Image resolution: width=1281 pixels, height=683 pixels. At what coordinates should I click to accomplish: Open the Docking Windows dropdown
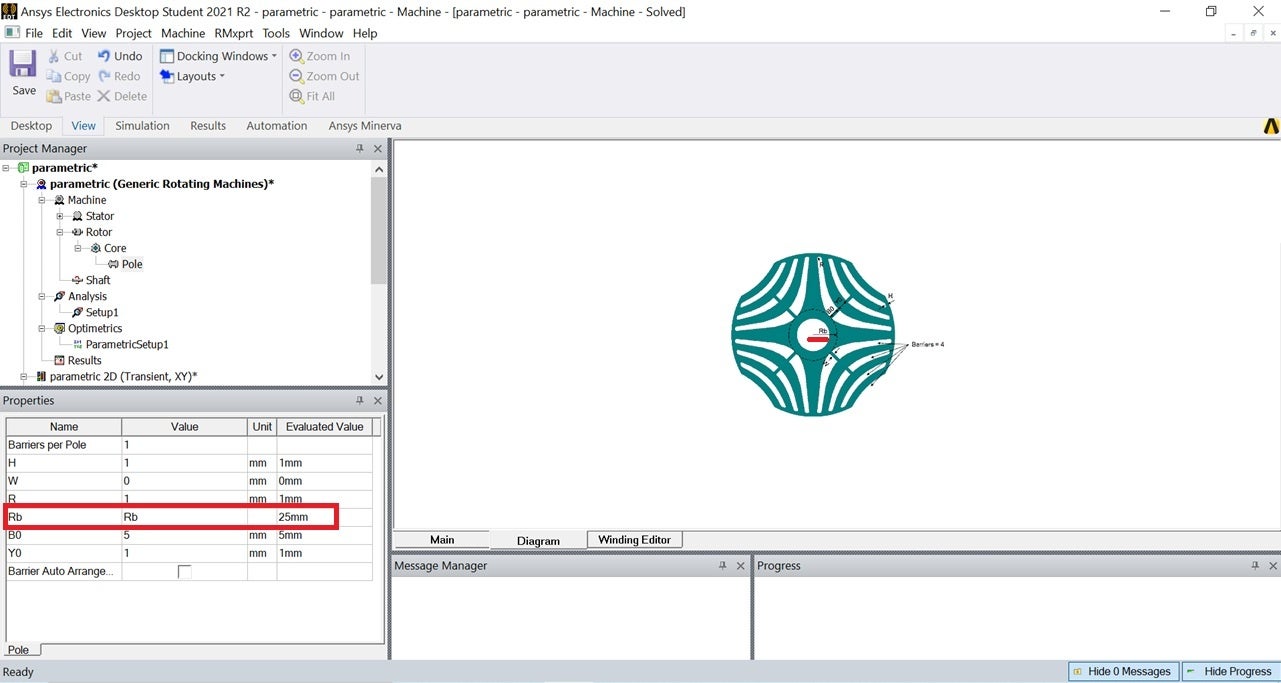tap(218, 56)
